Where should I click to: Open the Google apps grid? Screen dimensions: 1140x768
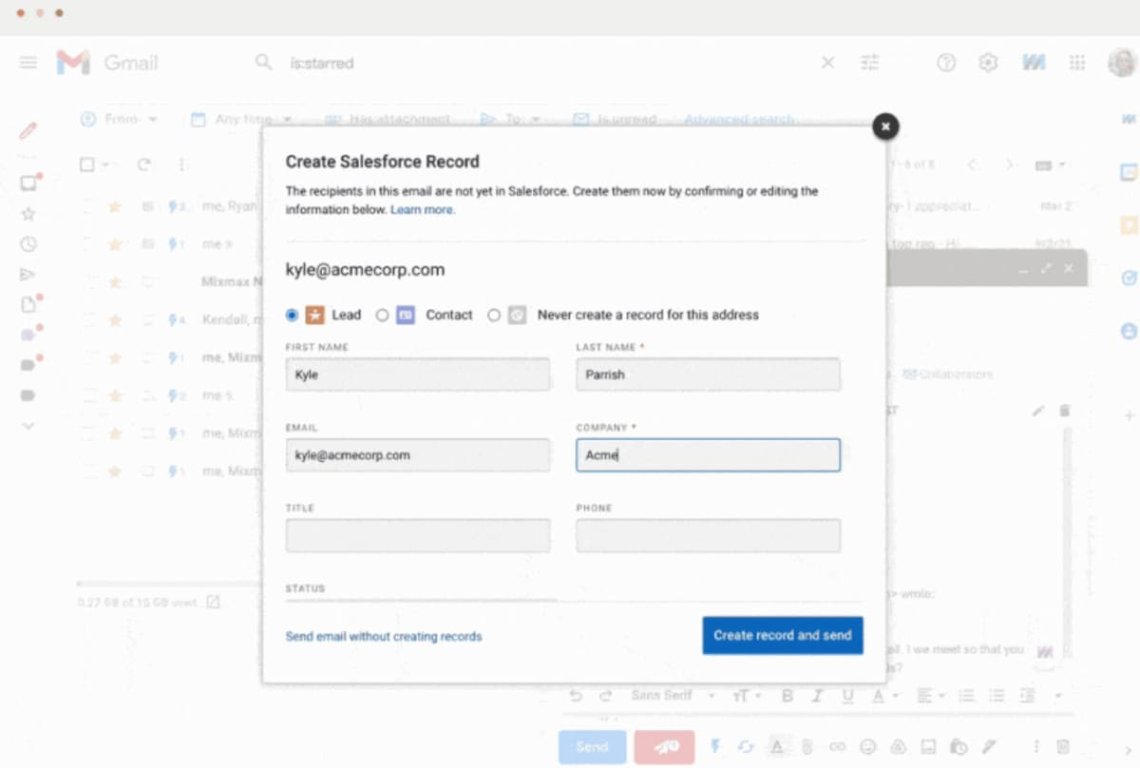(x=1077, y=63)
